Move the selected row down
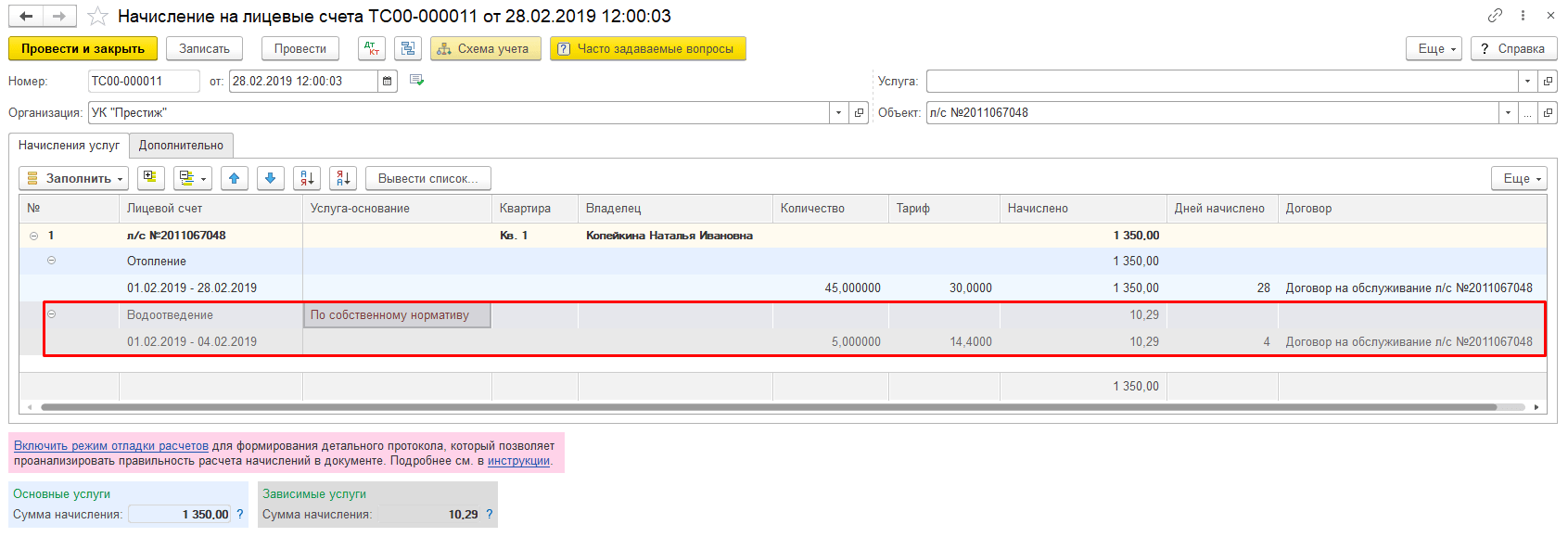Viewport: 1568px width, 537px height. click(270, 178)
